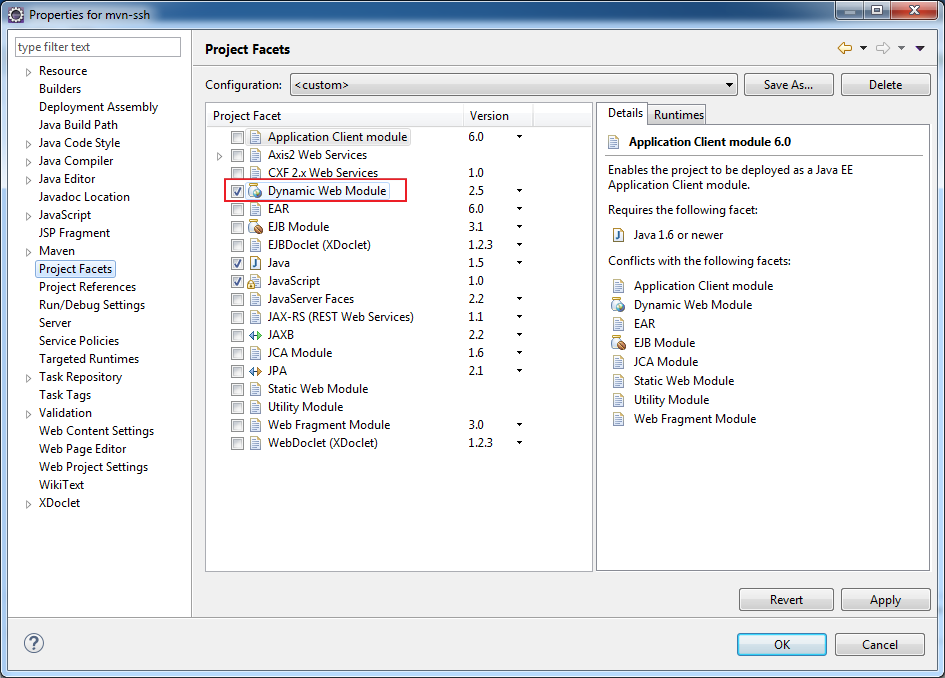Click the forward arrow navigation icon

pos(883,48)
